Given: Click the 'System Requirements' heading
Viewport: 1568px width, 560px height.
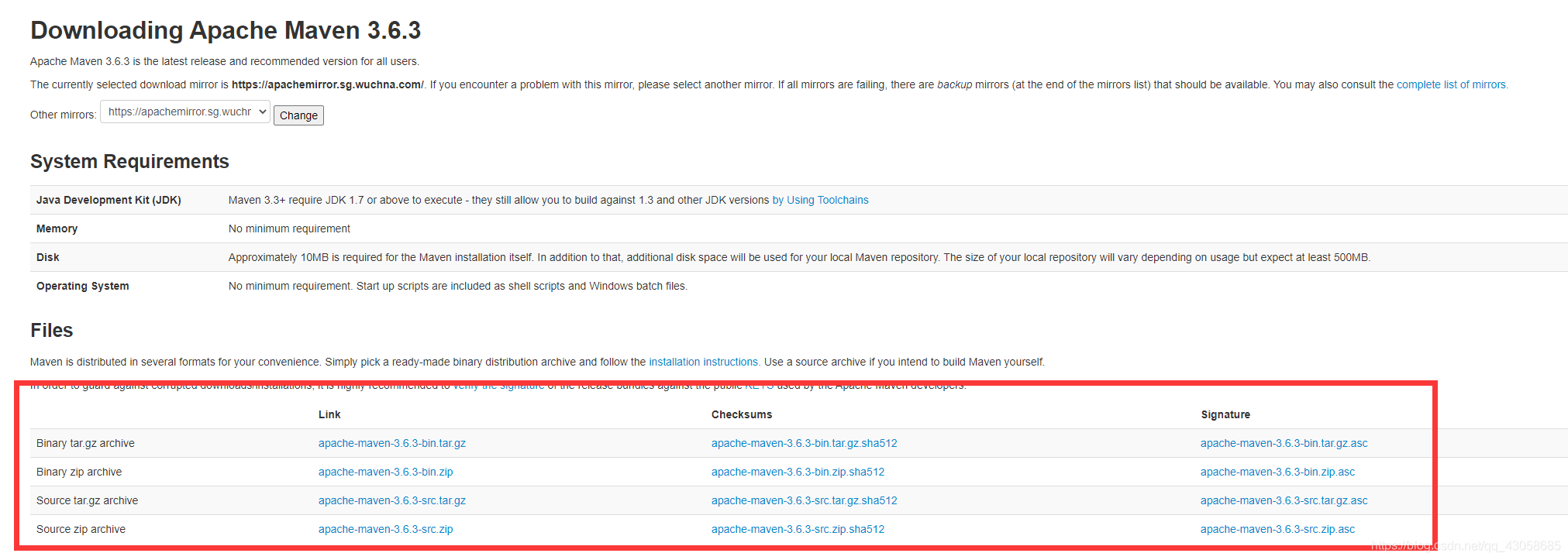Looking at the screenshot, I should [x=129, y=161].
